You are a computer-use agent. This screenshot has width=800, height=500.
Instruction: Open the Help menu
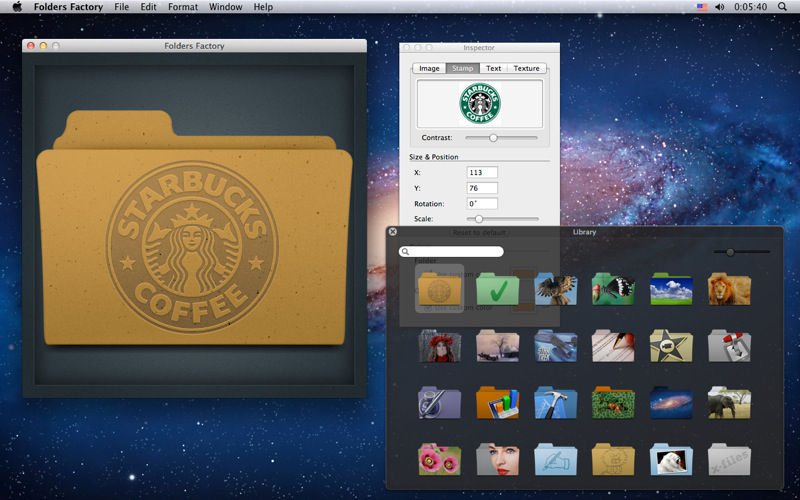(263, 7)
